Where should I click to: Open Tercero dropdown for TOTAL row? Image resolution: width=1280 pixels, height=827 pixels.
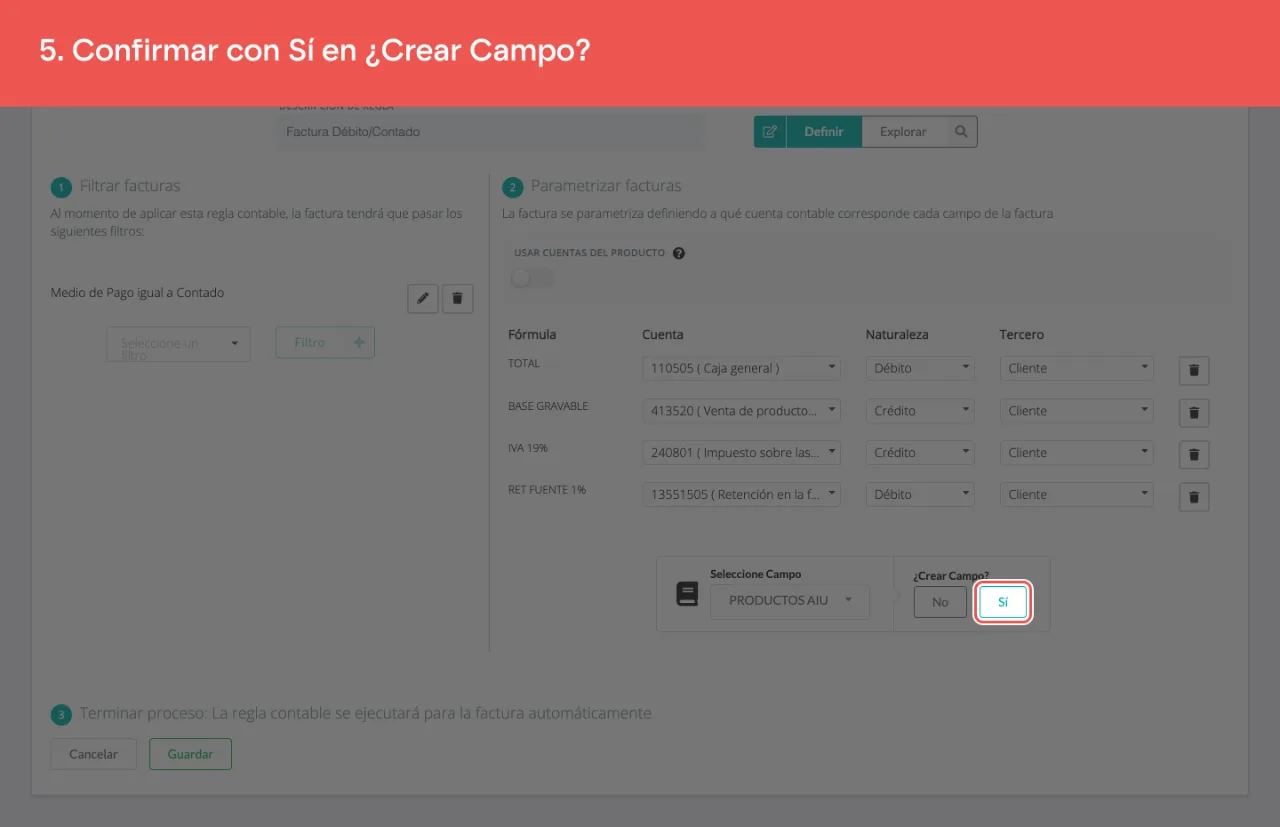tap(1077, 368)
